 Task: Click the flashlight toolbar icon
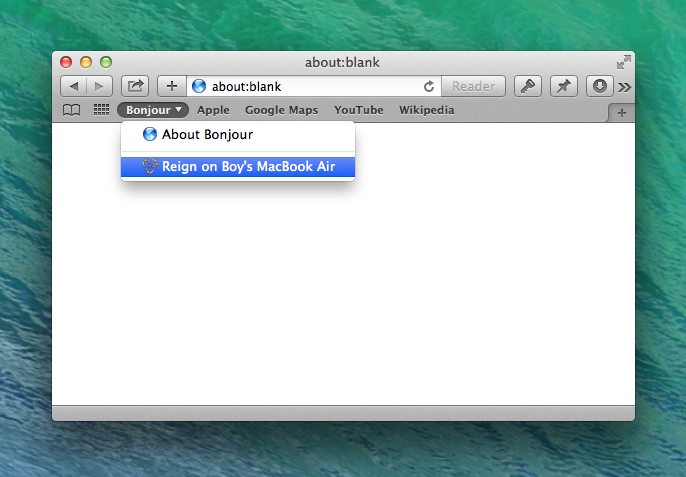(x=528, y=86)
